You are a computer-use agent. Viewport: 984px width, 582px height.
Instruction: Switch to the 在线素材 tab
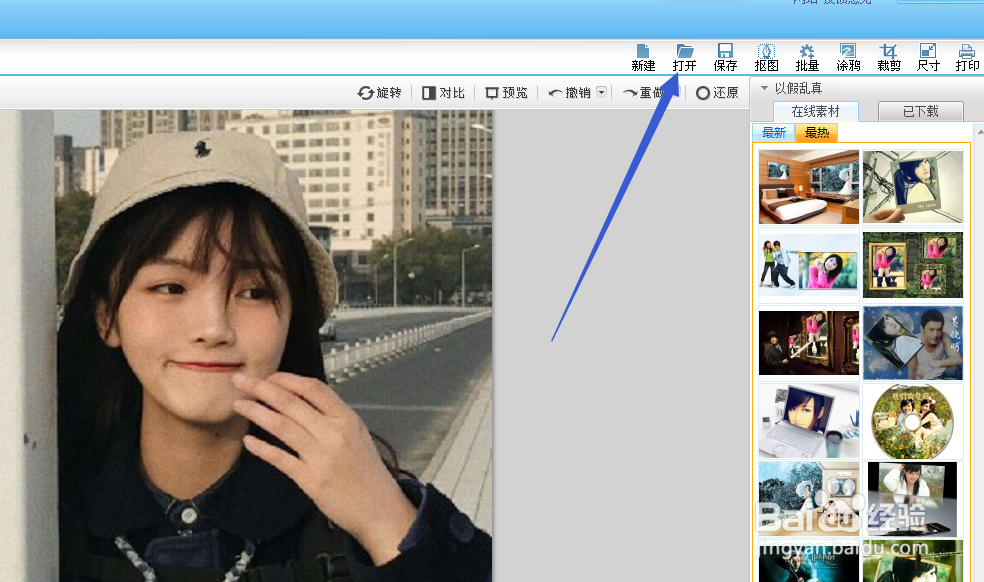(815, 111)
